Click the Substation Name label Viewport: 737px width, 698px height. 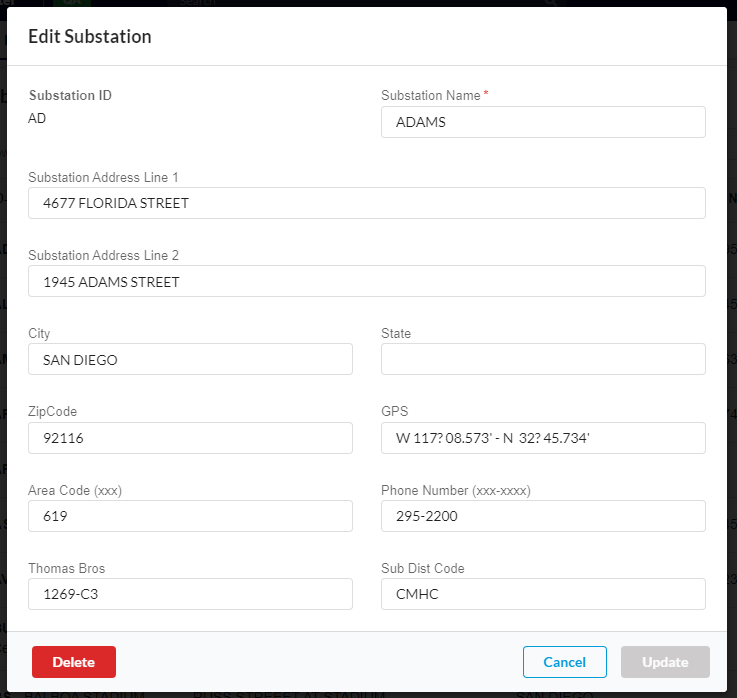tap(431, 96)
